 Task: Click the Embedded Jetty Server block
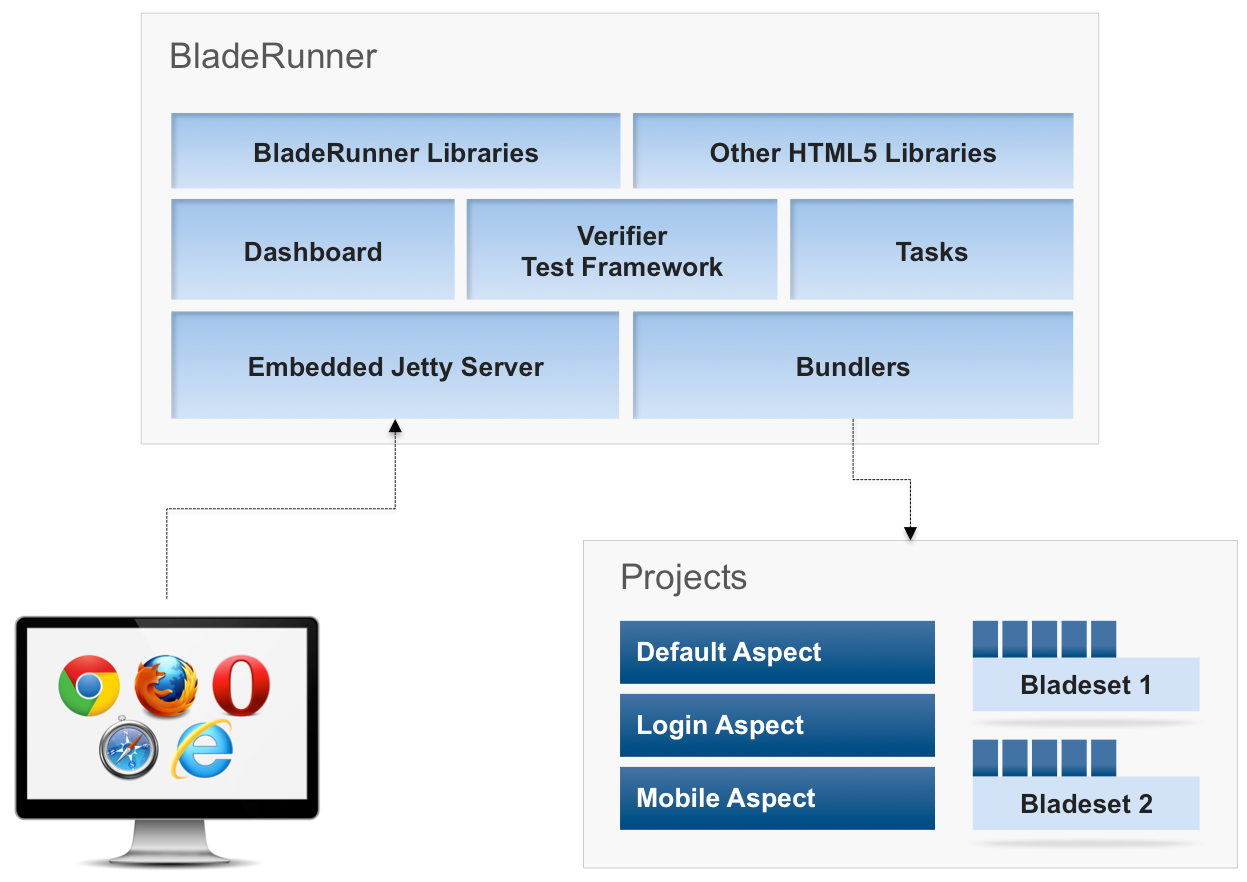pos(396,365)
